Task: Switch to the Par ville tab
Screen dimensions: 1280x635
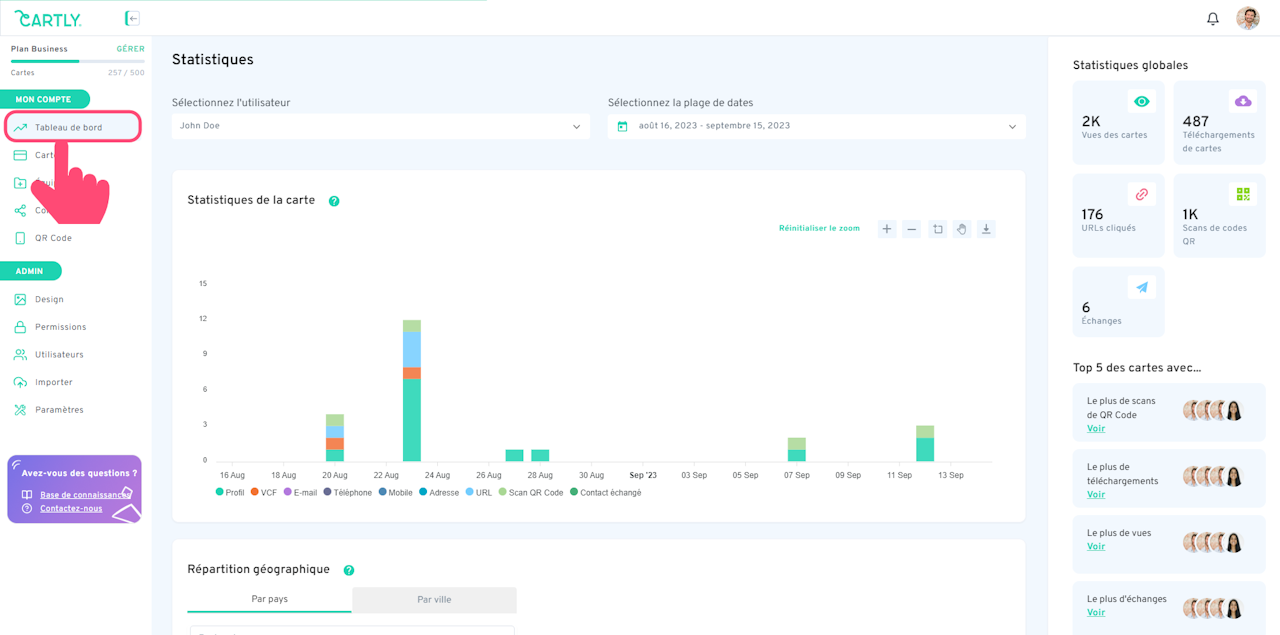Action: [x=434, y=600]
